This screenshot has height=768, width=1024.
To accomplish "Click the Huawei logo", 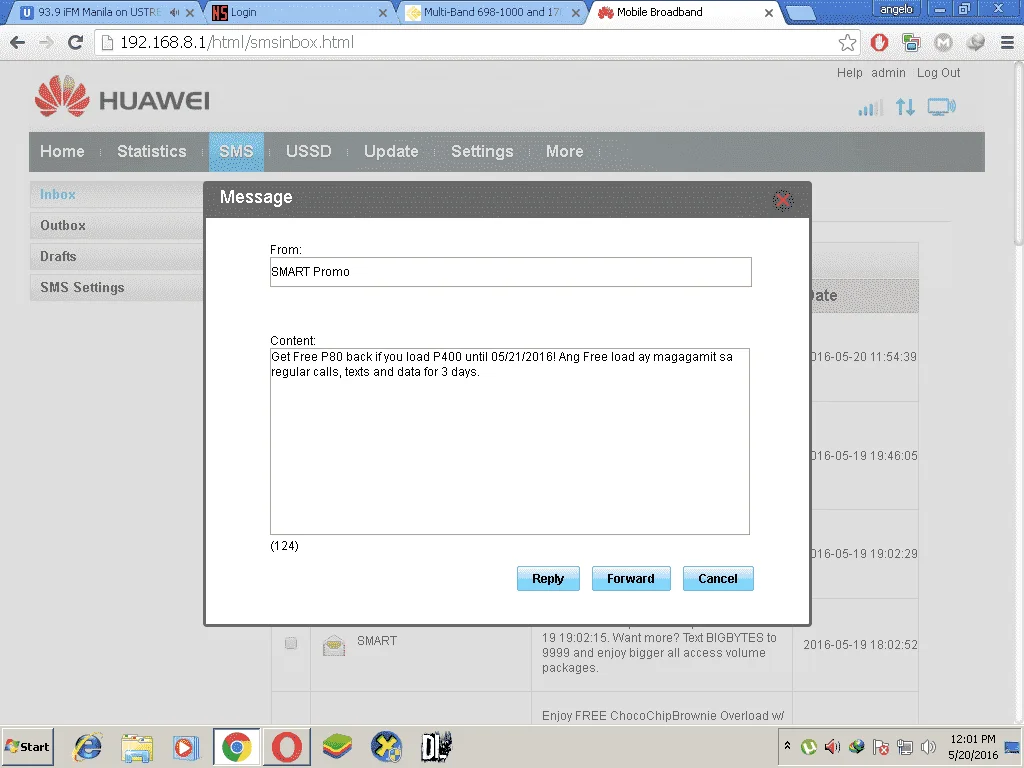I will coord(122,98).
